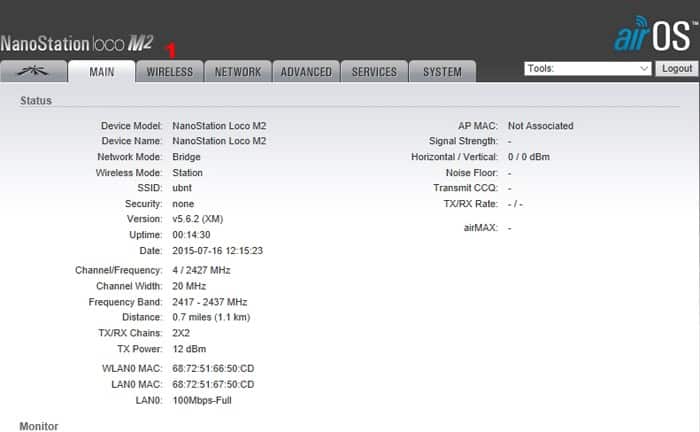Click the AP MAC value Not Associated
700x432 pixels.
(541, 126)
